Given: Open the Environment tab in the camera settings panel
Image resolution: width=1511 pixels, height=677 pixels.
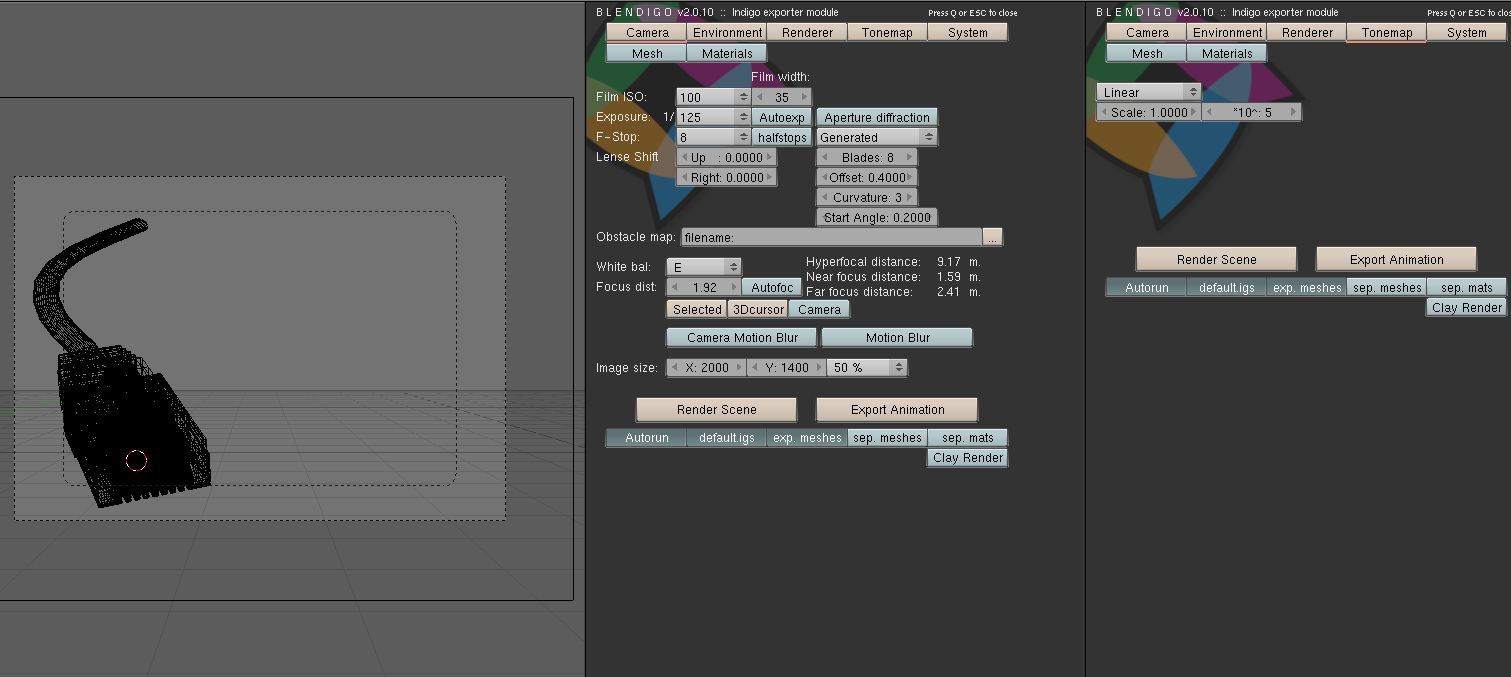Looking at the screenshot, I should click(727, 32).
